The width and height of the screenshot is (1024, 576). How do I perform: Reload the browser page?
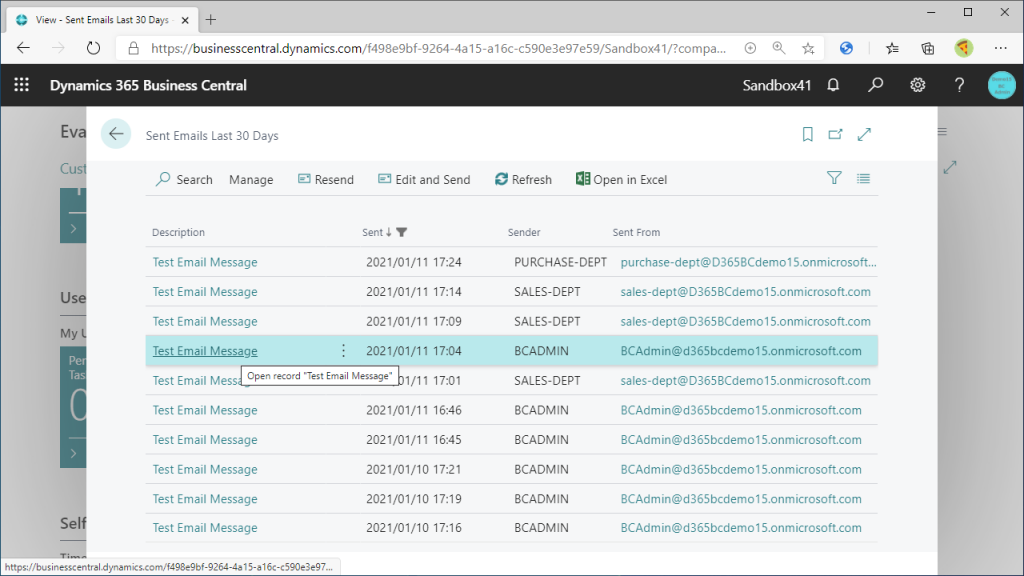pos(93,48)
